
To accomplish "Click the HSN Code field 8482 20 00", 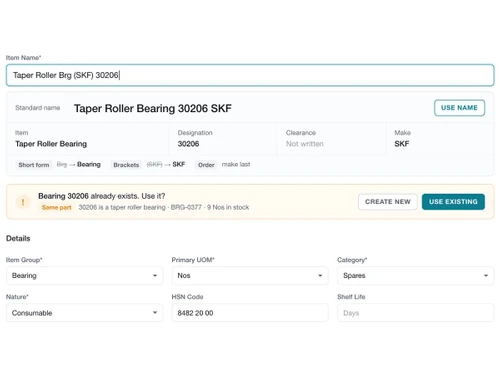I will click(x=250, y=313).
